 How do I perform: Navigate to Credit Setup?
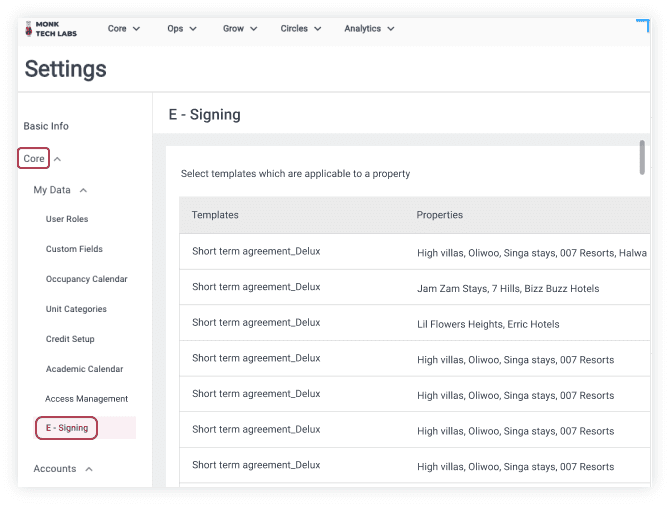pyautogui.click(x=70, y=339)
